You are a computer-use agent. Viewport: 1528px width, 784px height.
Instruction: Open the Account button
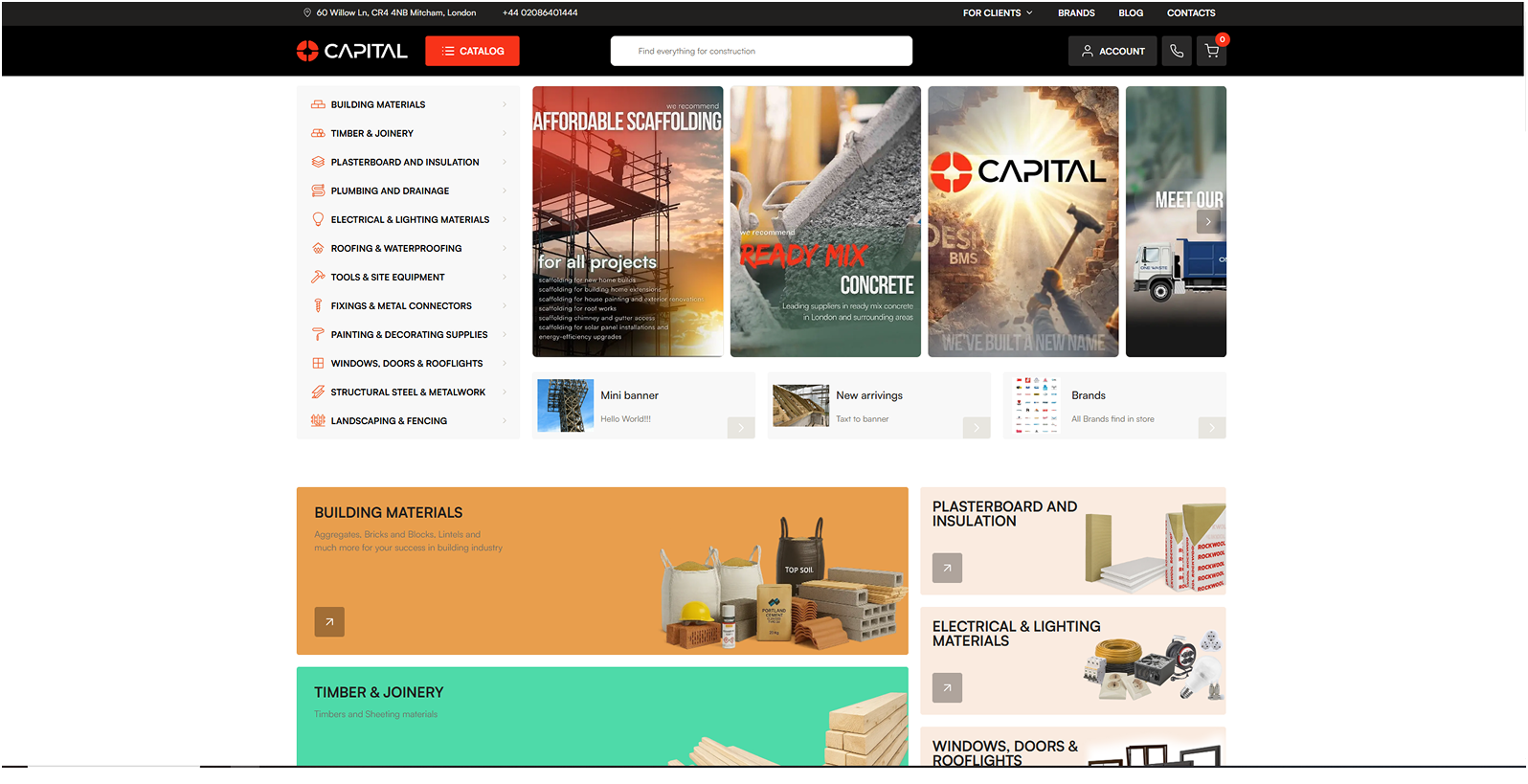1112,51
